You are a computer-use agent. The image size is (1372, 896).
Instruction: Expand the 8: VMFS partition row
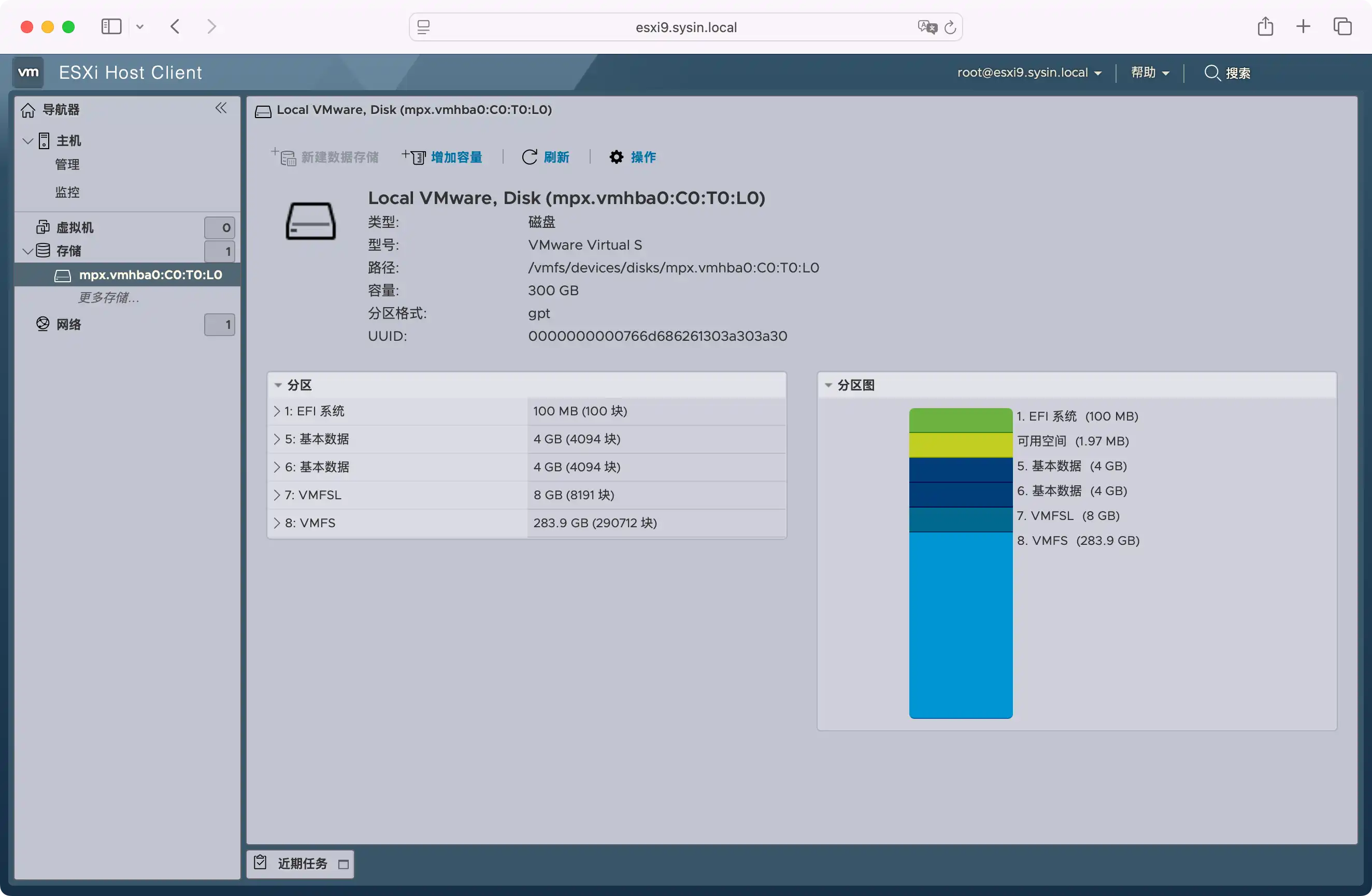tap(276, 523)
